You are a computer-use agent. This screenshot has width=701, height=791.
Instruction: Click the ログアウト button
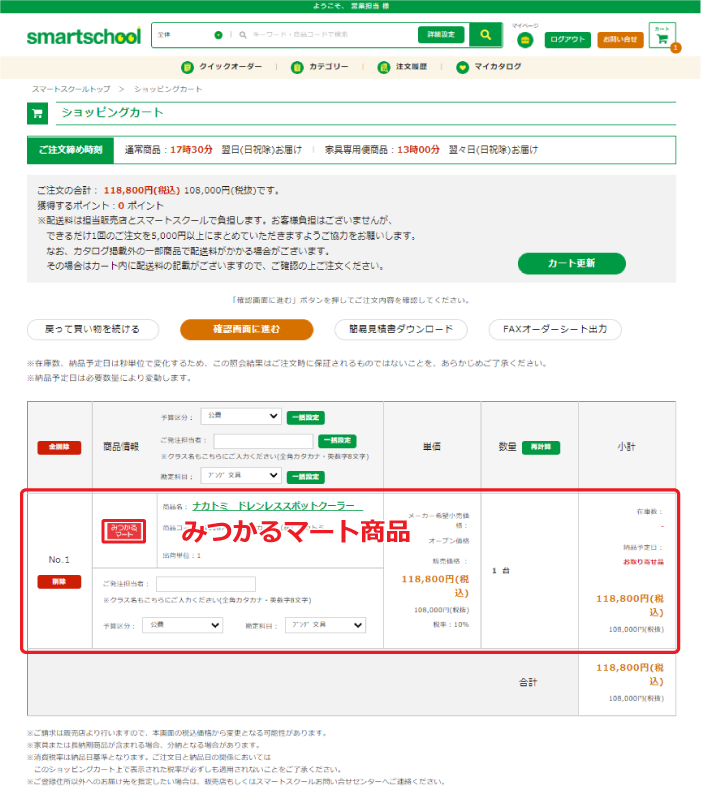point(567,39)
